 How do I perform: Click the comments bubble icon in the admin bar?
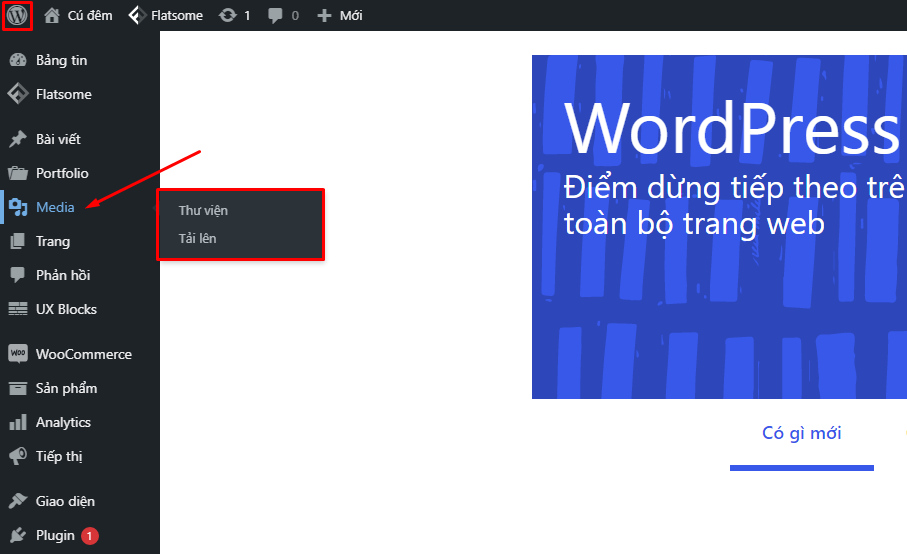275,16
